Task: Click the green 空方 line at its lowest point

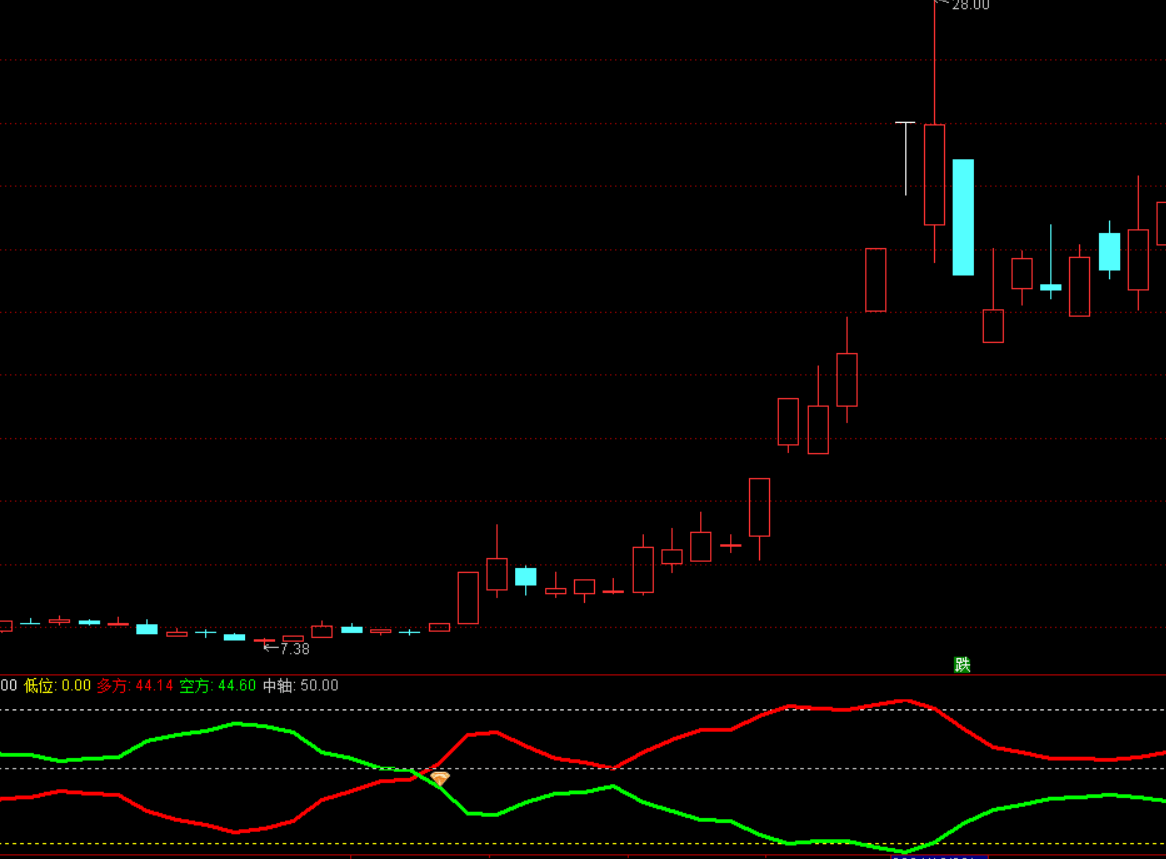Action: point(905,851)
